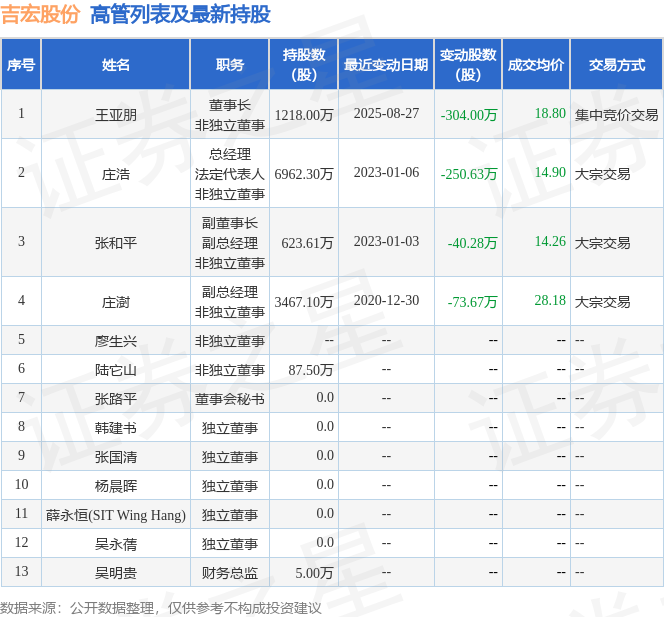664x617 pixels.
Task: Select the 变动股数(股) column header
Action: click(x=468, y=64)
